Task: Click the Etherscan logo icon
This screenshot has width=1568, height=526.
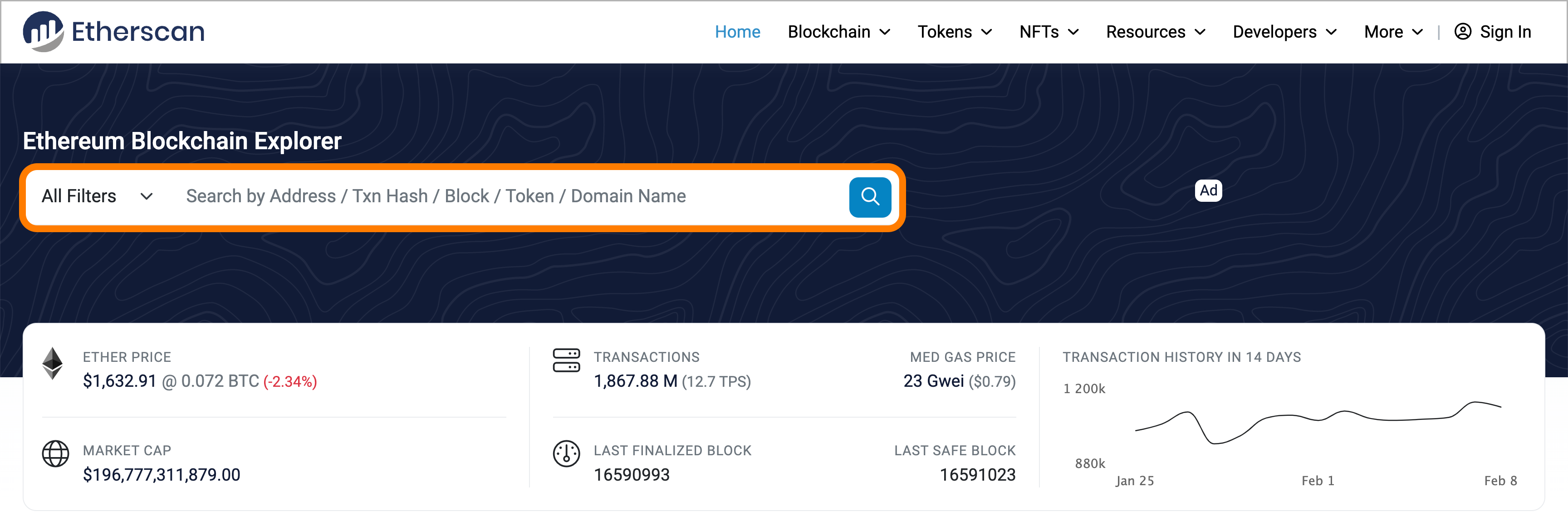Action: pyautogui.click(x=43, y=32)
